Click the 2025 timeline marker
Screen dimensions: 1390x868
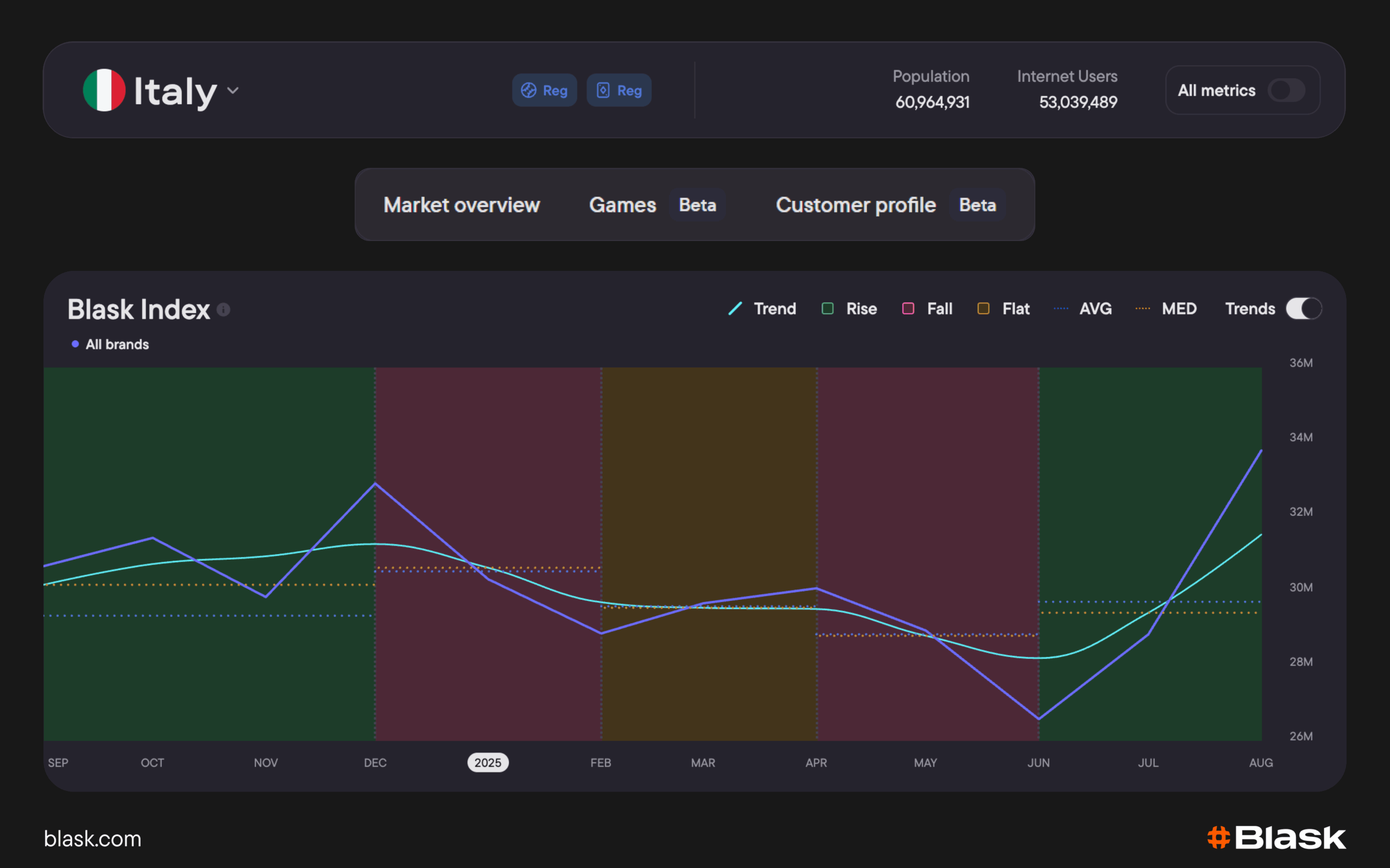click(488, 762)
